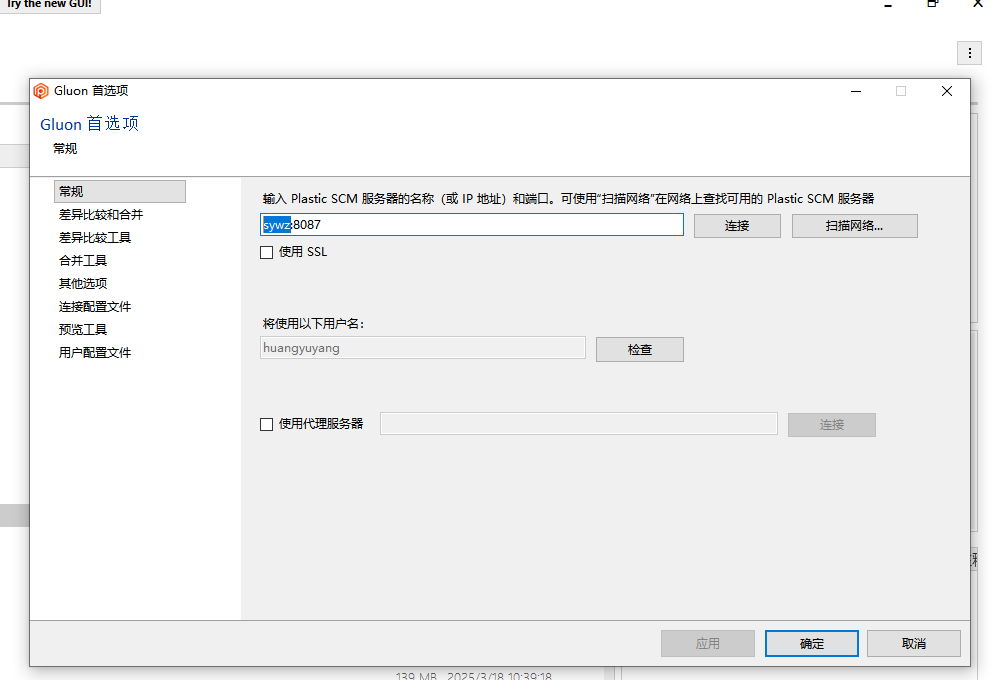
Task: Select 用户配置文件 in the sidebar
Action: click(x=95, y=352)
